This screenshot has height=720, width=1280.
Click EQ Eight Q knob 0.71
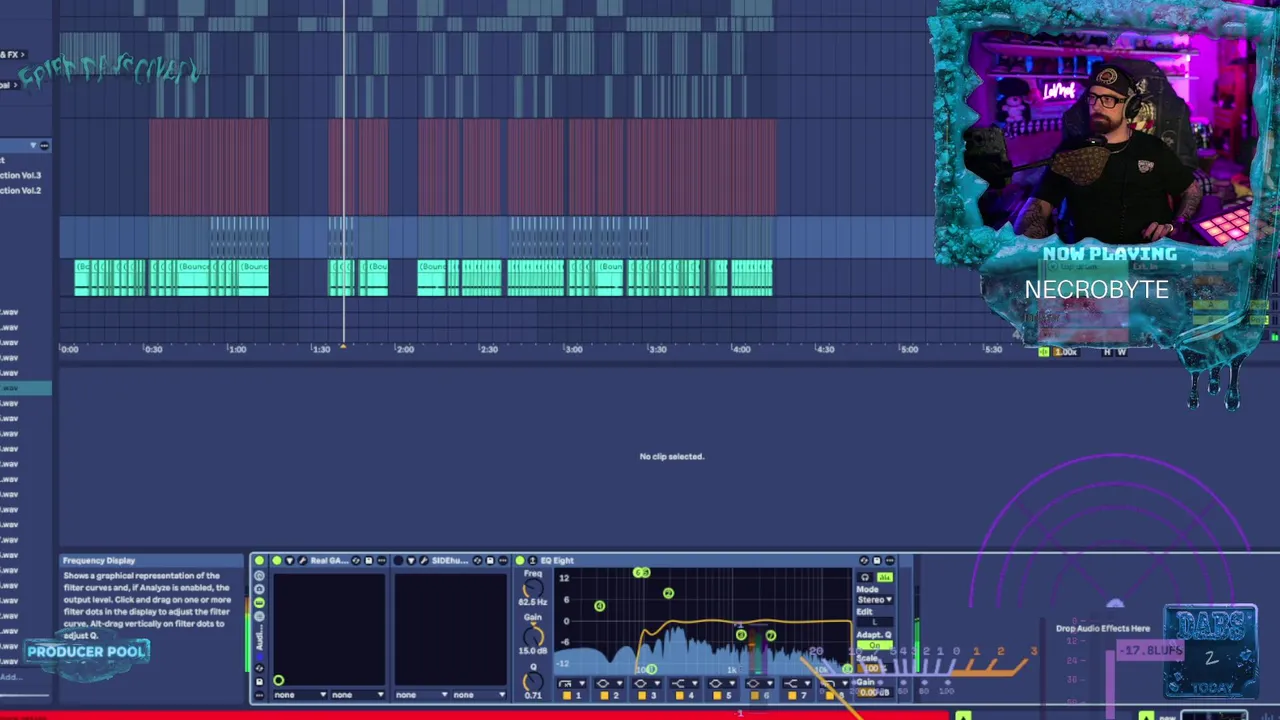pyautogui.click(x=533, y=681)
